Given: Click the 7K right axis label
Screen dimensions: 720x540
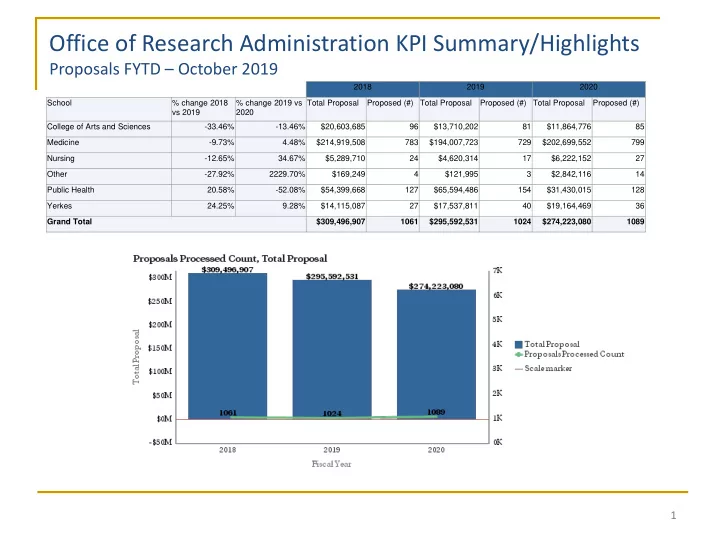Looking at the screenshot, I should coord(498,270).
